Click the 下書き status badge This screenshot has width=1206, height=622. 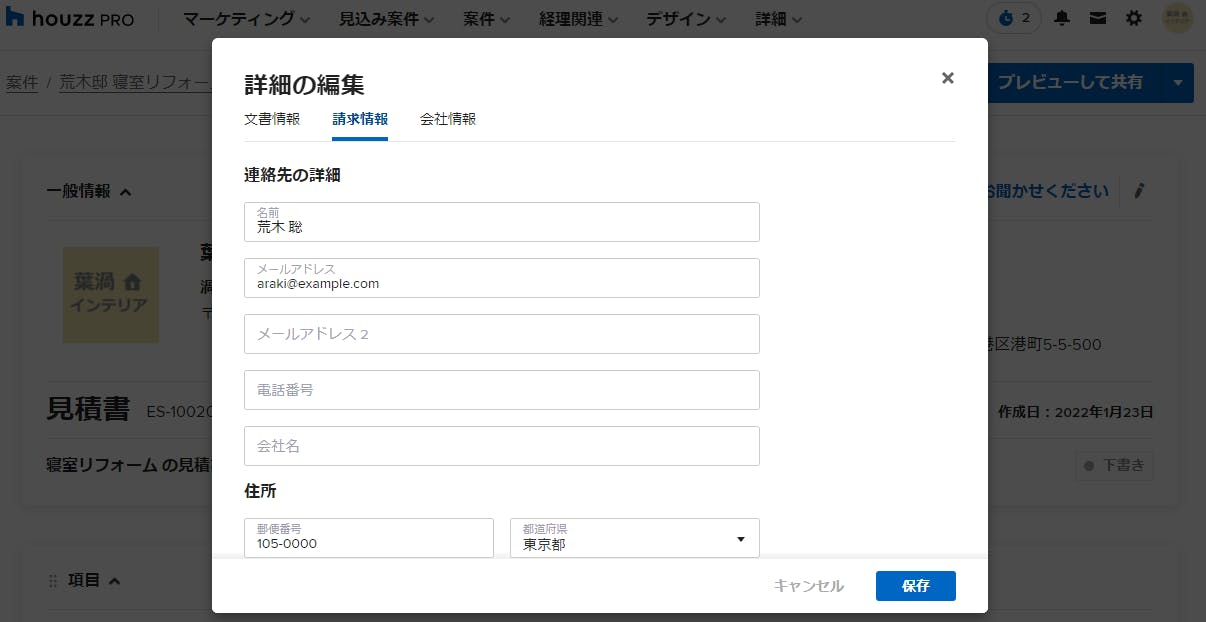[1115, 466]
